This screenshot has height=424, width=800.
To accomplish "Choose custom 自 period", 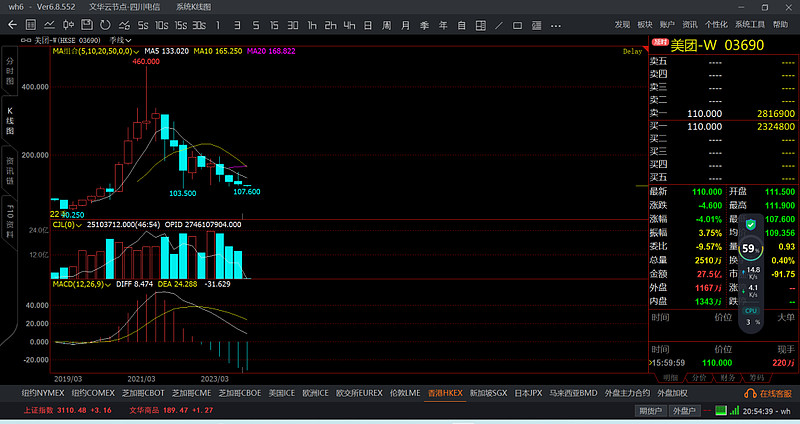I will pos(462,25).
